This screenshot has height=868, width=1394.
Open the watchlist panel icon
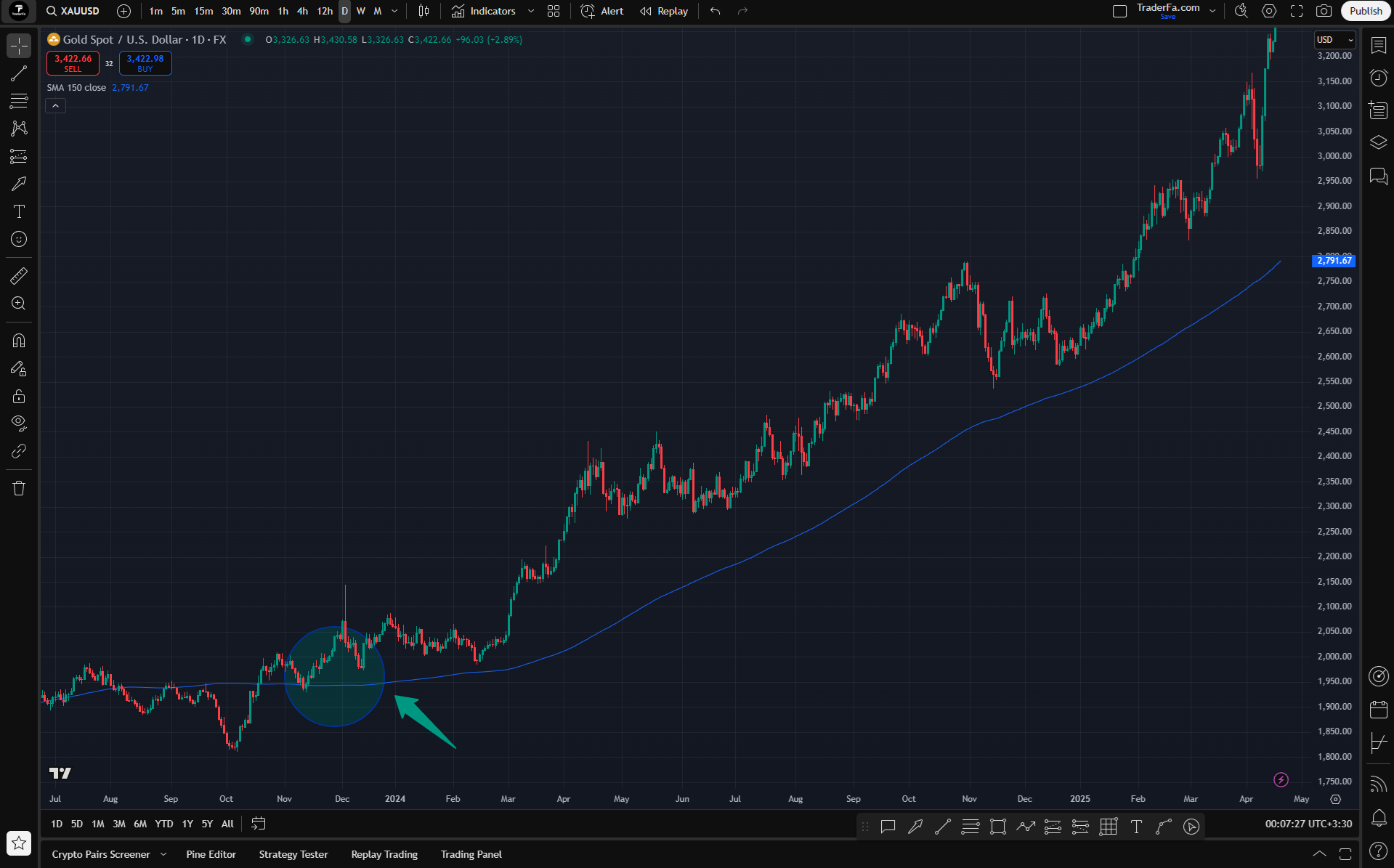[x=1378, y=45]
